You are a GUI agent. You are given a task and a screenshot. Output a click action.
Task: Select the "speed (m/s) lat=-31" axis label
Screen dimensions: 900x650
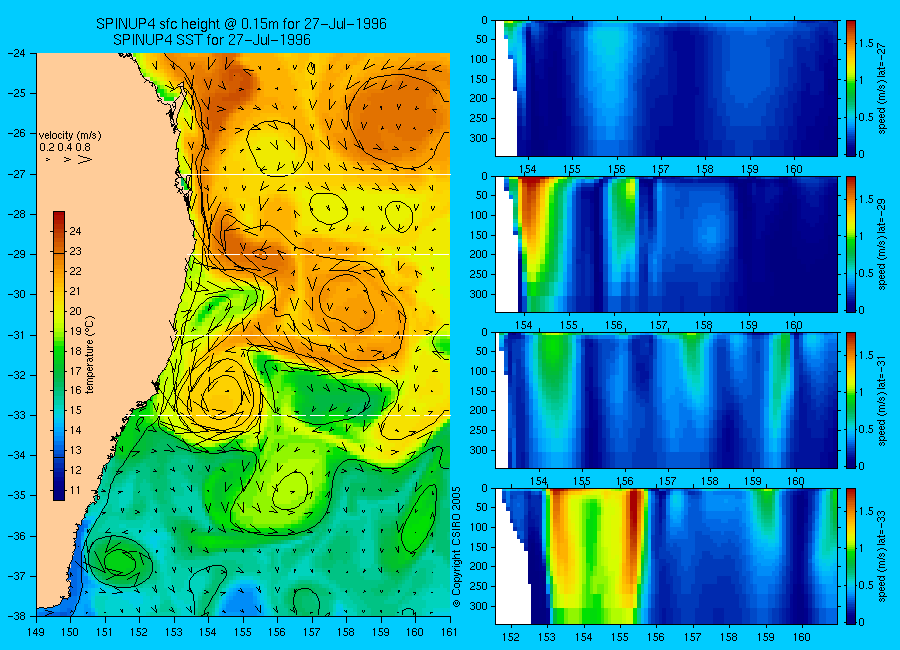(882, 400)
